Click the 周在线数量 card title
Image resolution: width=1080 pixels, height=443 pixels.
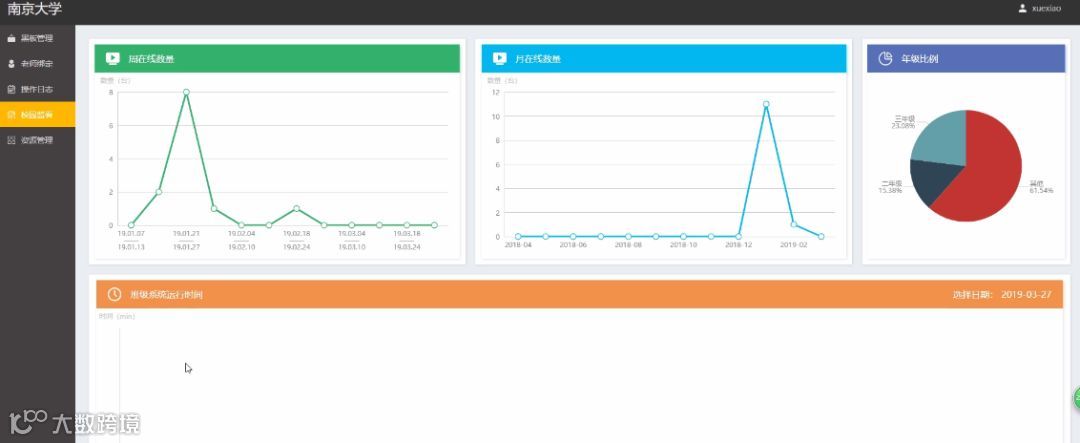[152, 59]
